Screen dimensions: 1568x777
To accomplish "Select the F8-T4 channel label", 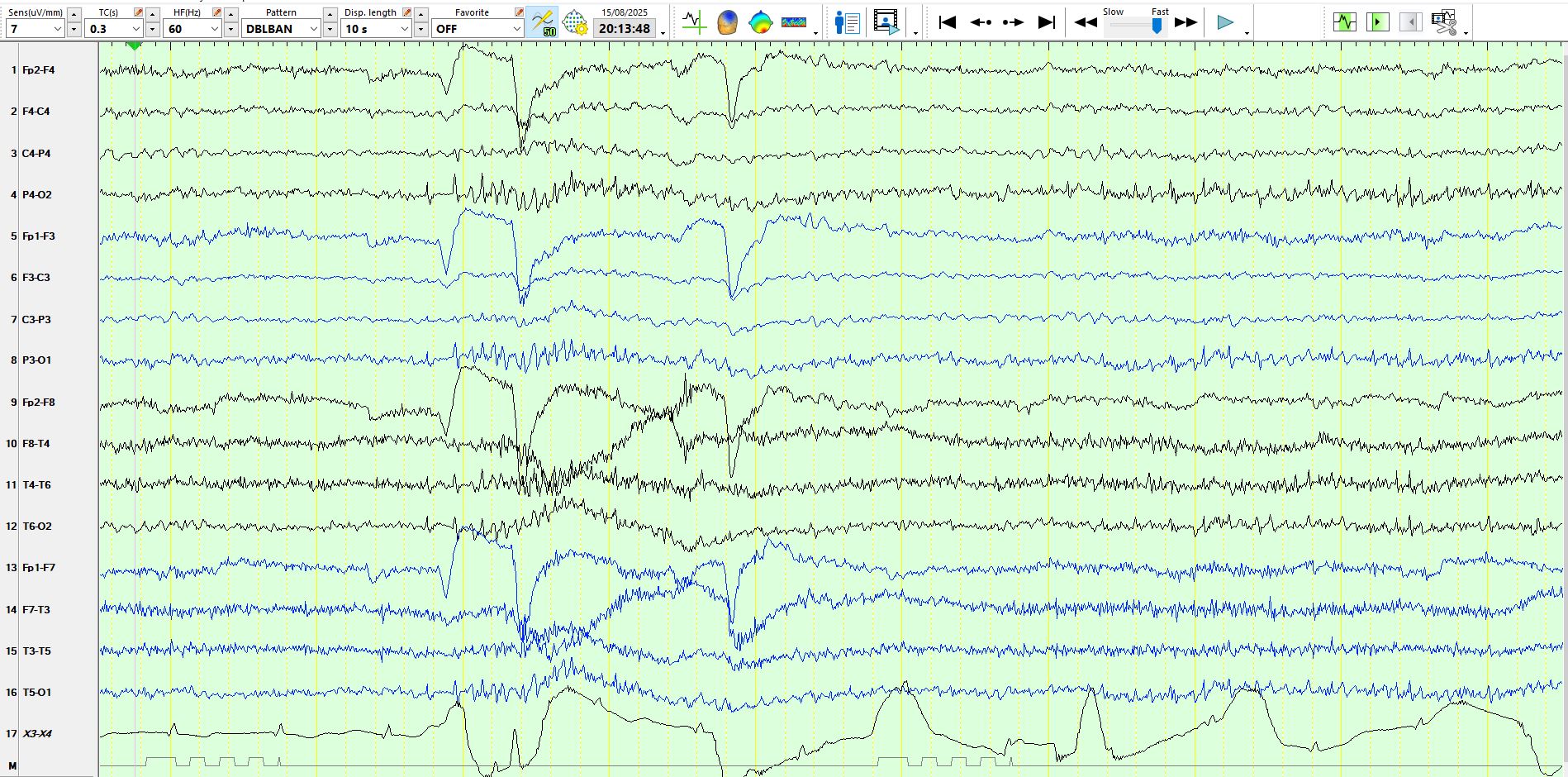I will pos(36,444).
